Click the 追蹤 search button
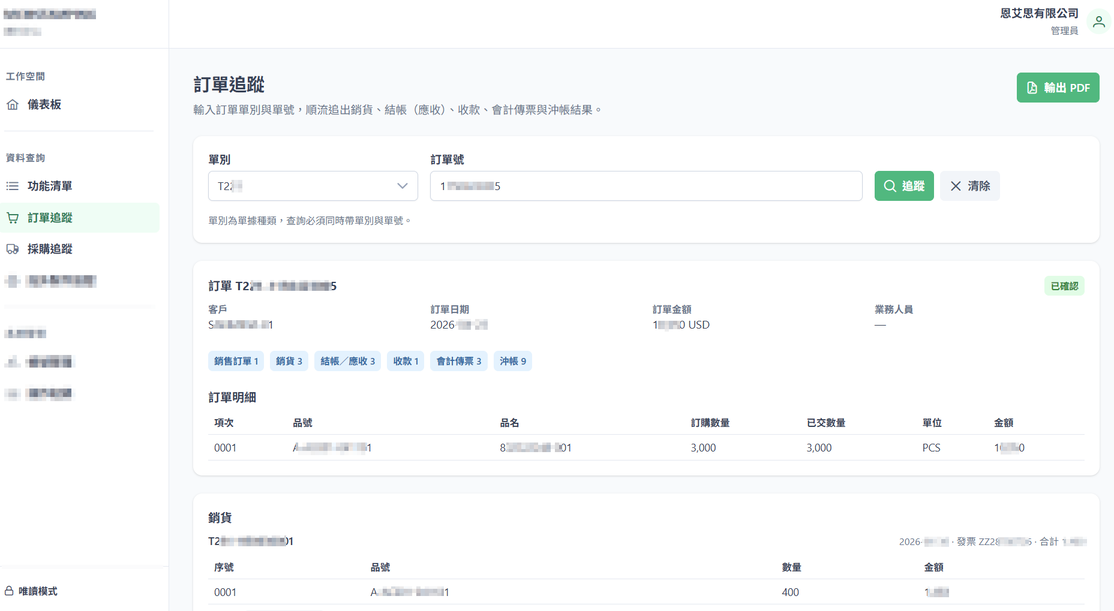Screen dimensions: 1114x611 click(904, 186)
